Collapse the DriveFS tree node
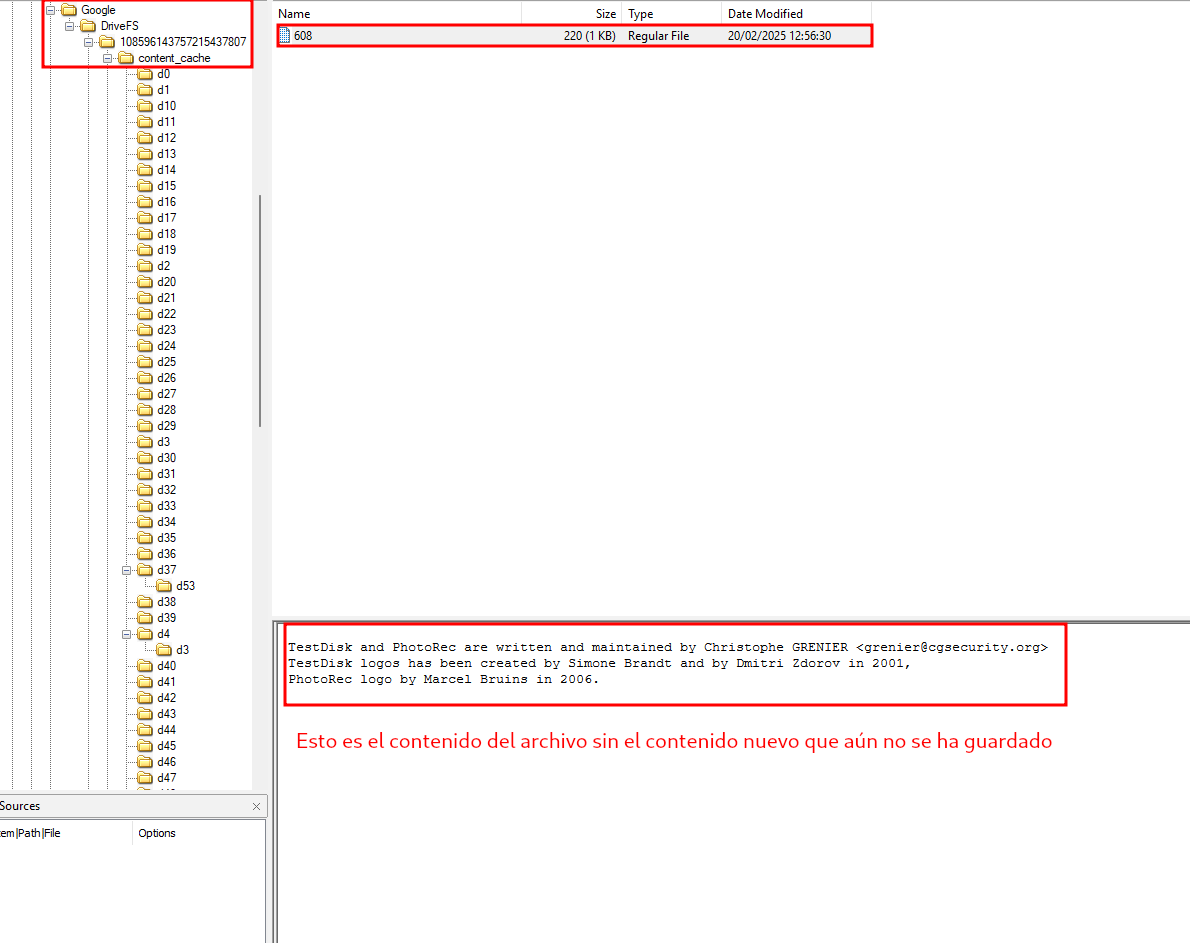1190x943 pixels. [x=70, y=26]
